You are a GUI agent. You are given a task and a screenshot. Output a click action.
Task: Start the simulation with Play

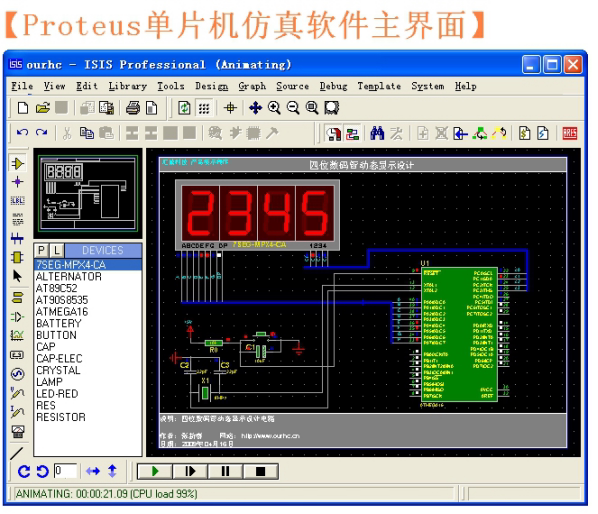155,472
